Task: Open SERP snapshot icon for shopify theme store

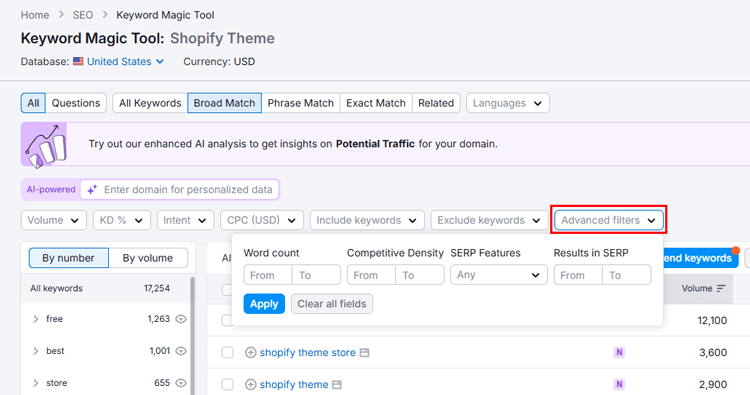Action: 364,353
